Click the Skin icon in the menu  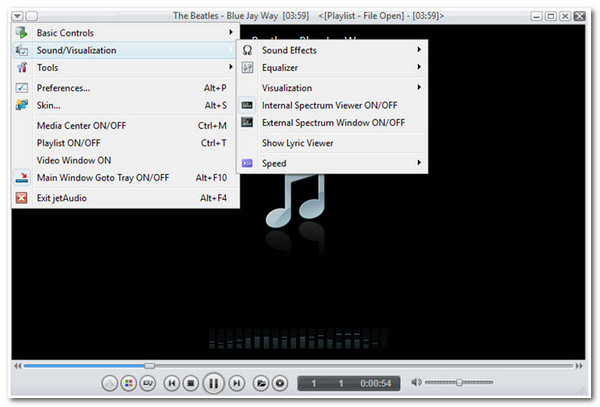pyautogui.click(x=22, y=105)
